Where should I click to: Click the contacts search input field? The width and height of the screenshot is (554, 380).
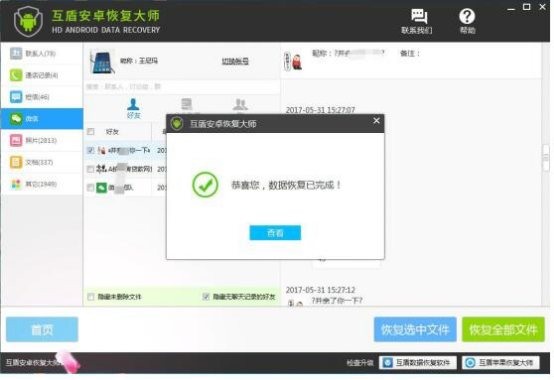pyautogui.click(x=182, y=87)
